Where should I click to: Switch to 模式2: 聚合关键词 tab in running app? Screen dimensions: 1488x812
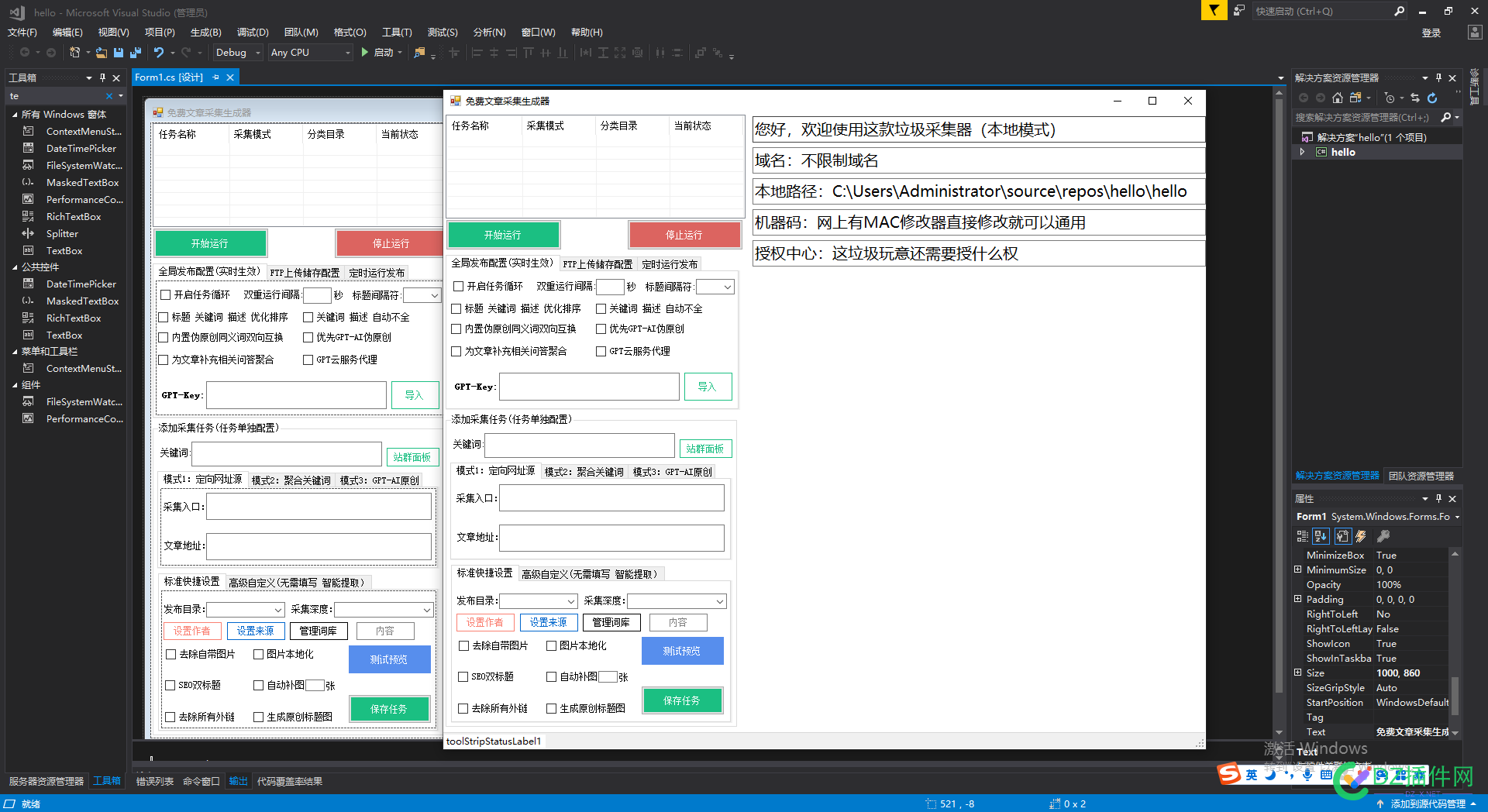point(584,472)
